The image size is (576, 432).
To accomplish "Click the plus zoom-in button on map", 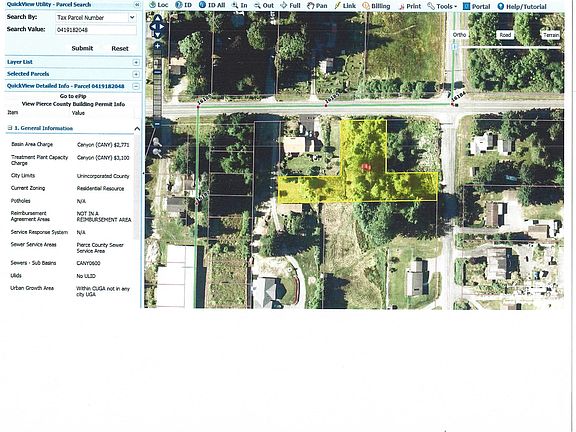I will coord(157,46).
